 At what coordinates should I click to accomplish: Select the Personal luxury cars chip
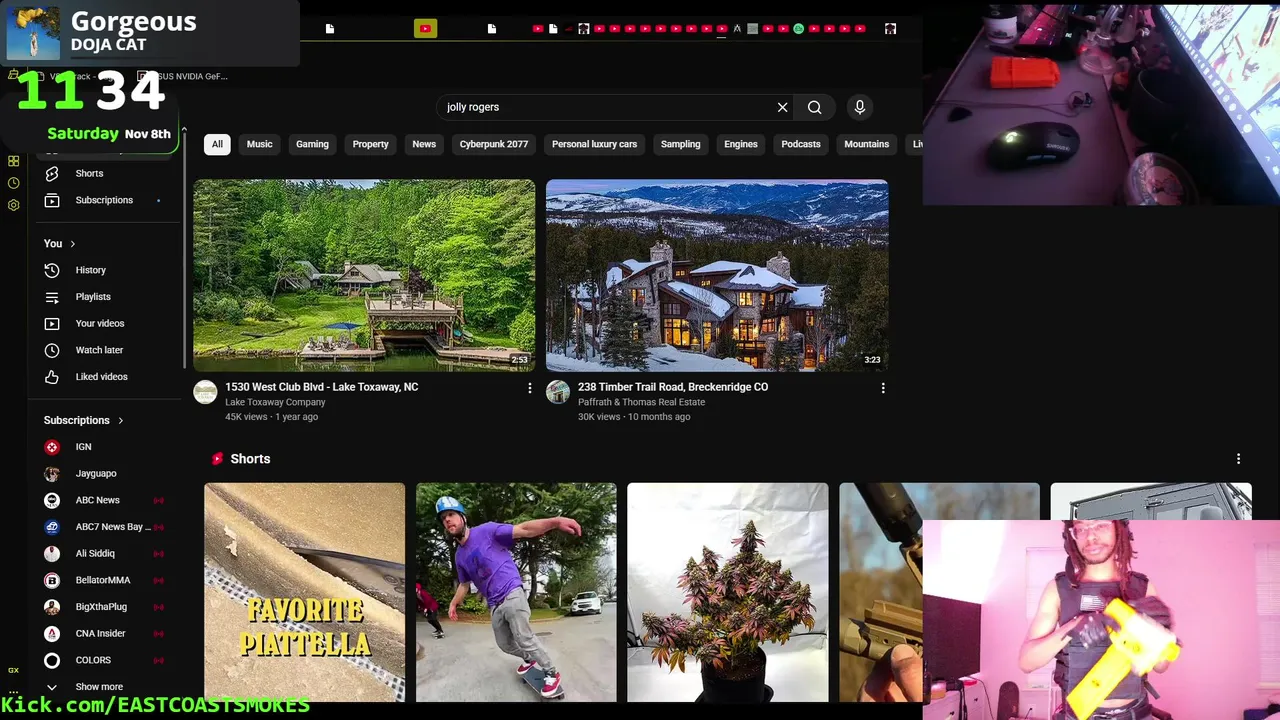coord(594,144)
